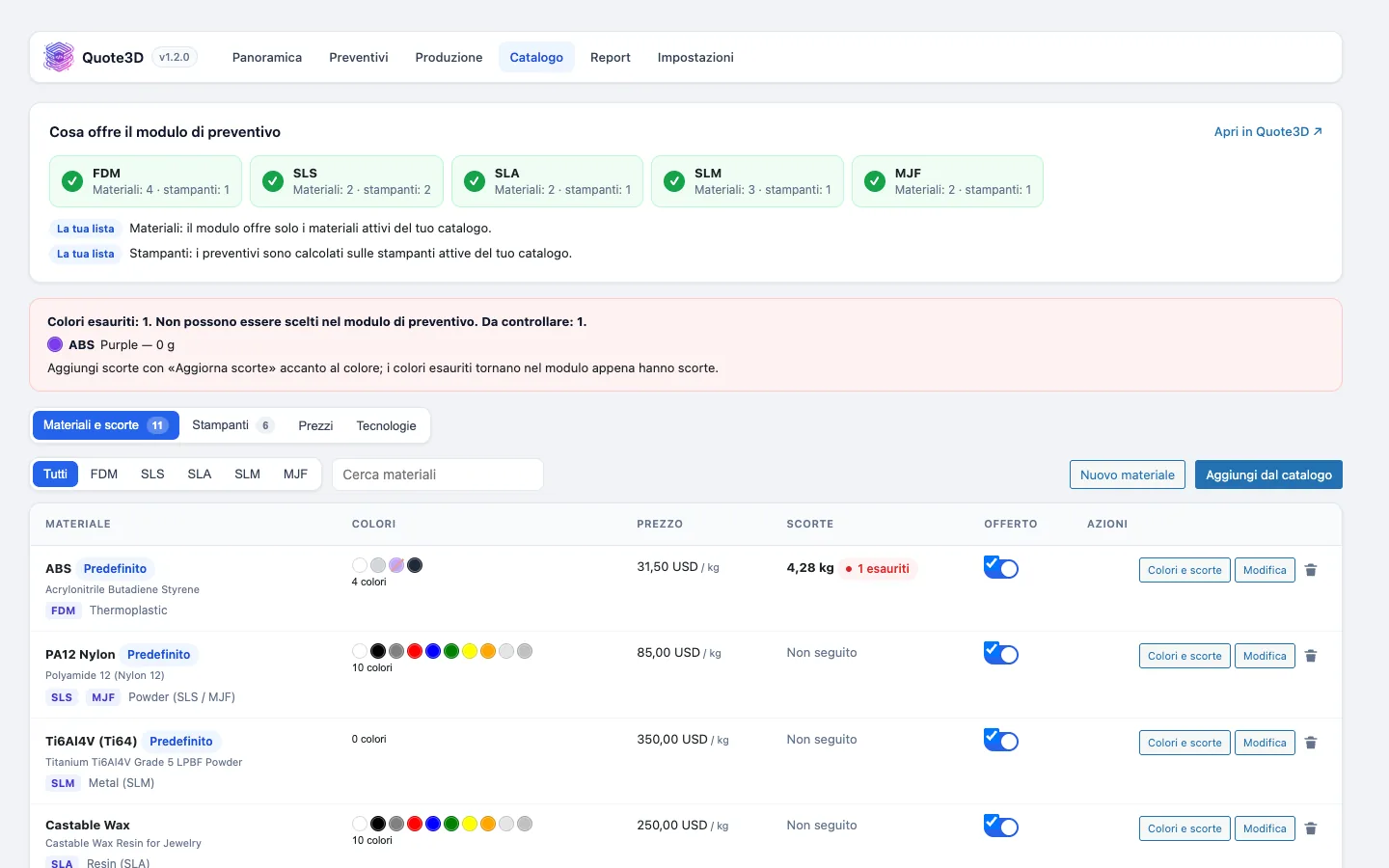This screenshot has width=1389, height=868.
Task: Toggle the Offerto switch for ABS
Action: click(1001, 567)
